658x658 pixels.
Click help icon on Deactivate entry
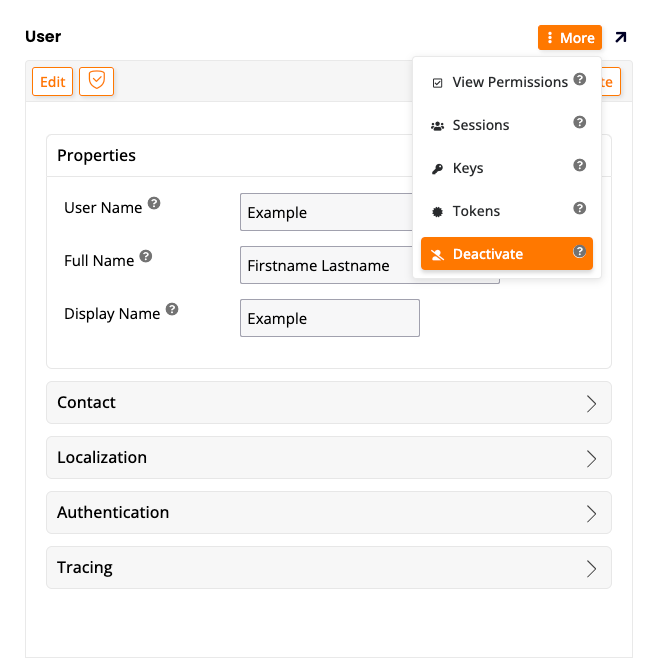tap(579, 252)
